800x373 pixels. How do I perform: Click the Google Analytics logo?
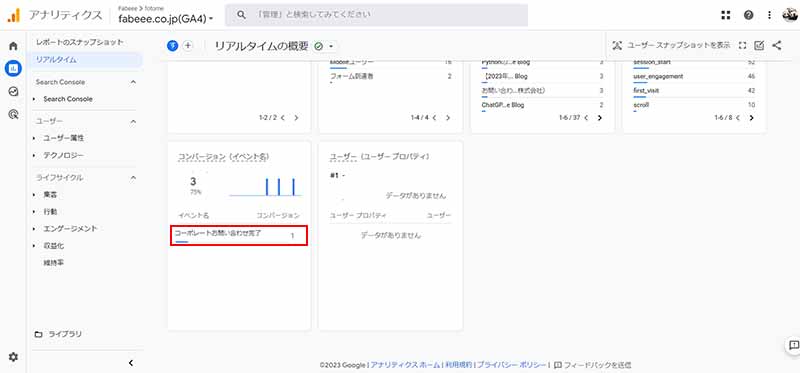tap(13, 15)
